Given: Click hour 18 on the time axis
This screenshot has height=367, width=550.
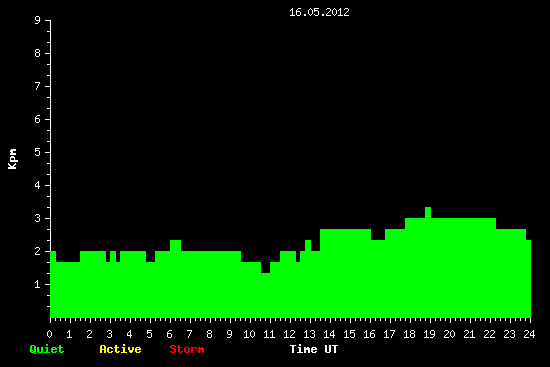Looking at the screenshot, I should (x=409, y=334).
